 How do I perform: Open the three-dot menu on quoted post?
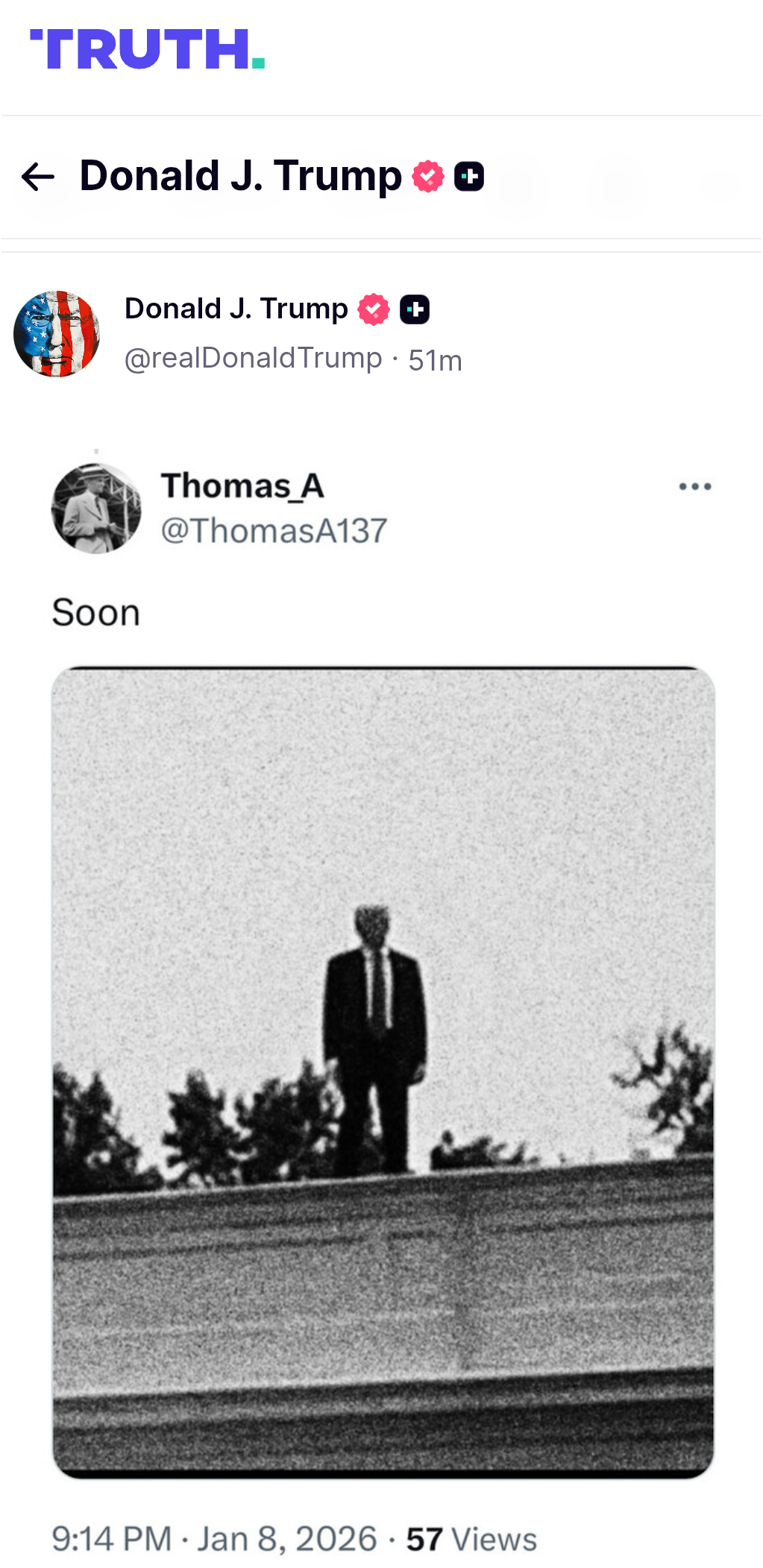(695, 487)
